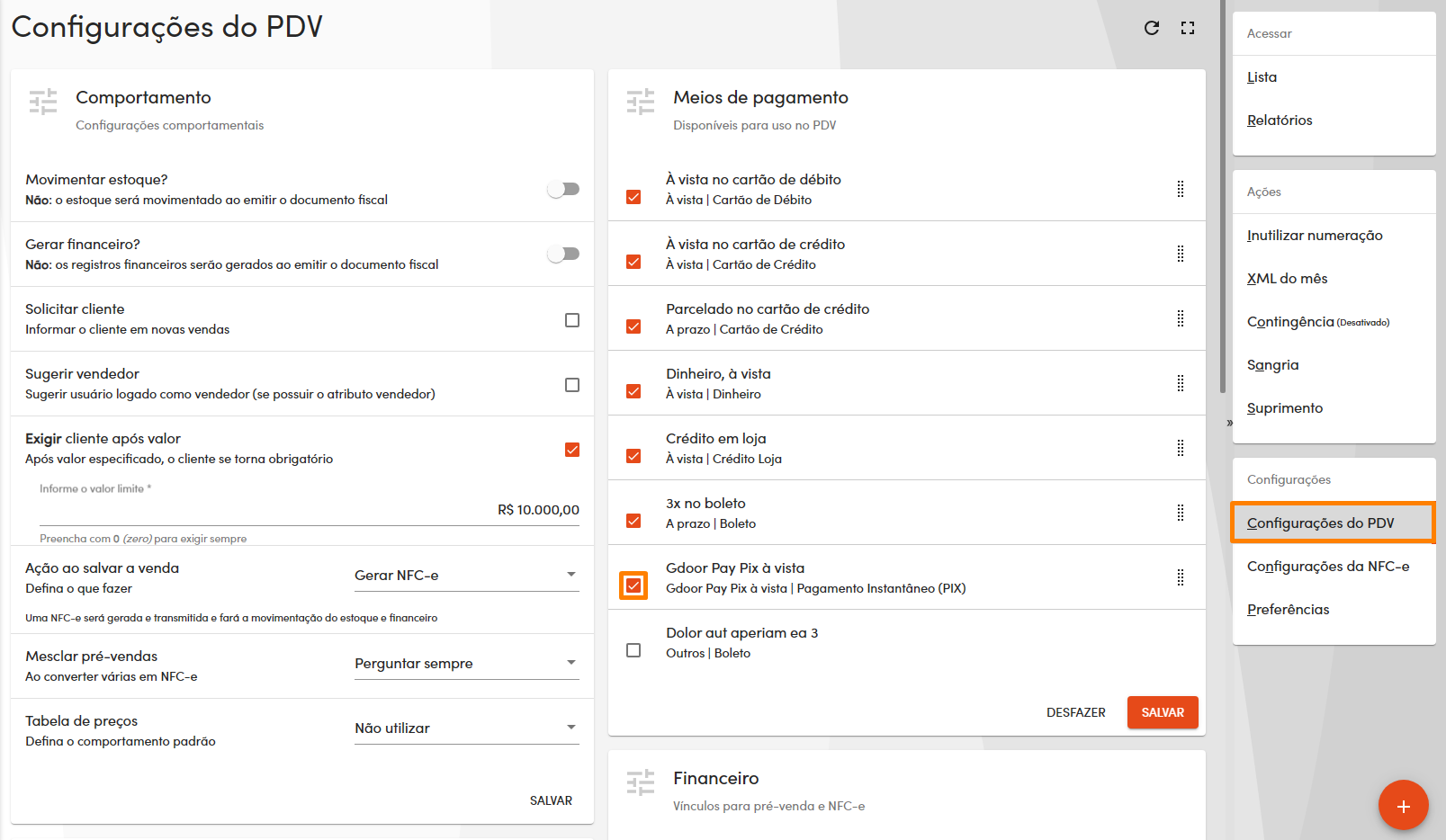
Task: Uncheck Dinheiro, à vista payment method
Action: (x=633, y=391)
